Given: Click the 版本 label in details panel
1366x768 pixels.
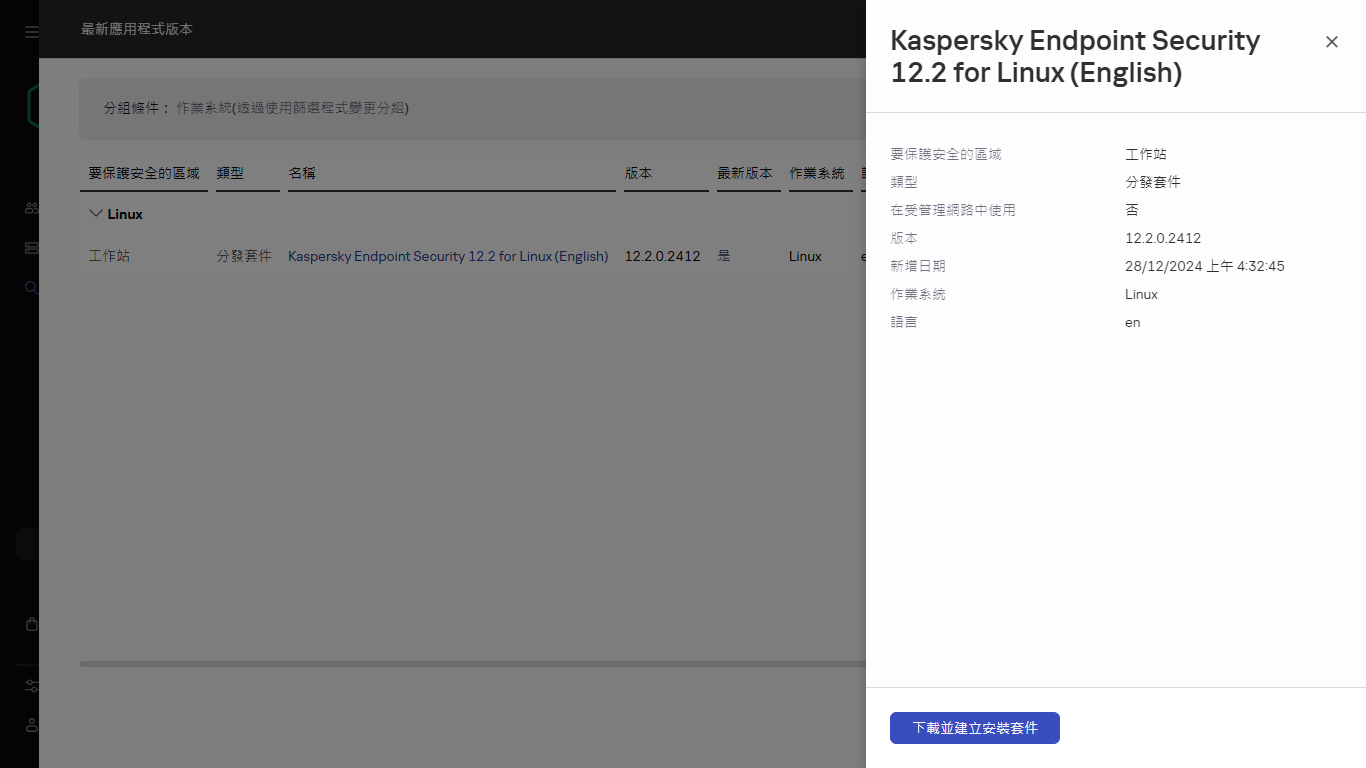Looking at the screenshot, I should click(904, 238).
